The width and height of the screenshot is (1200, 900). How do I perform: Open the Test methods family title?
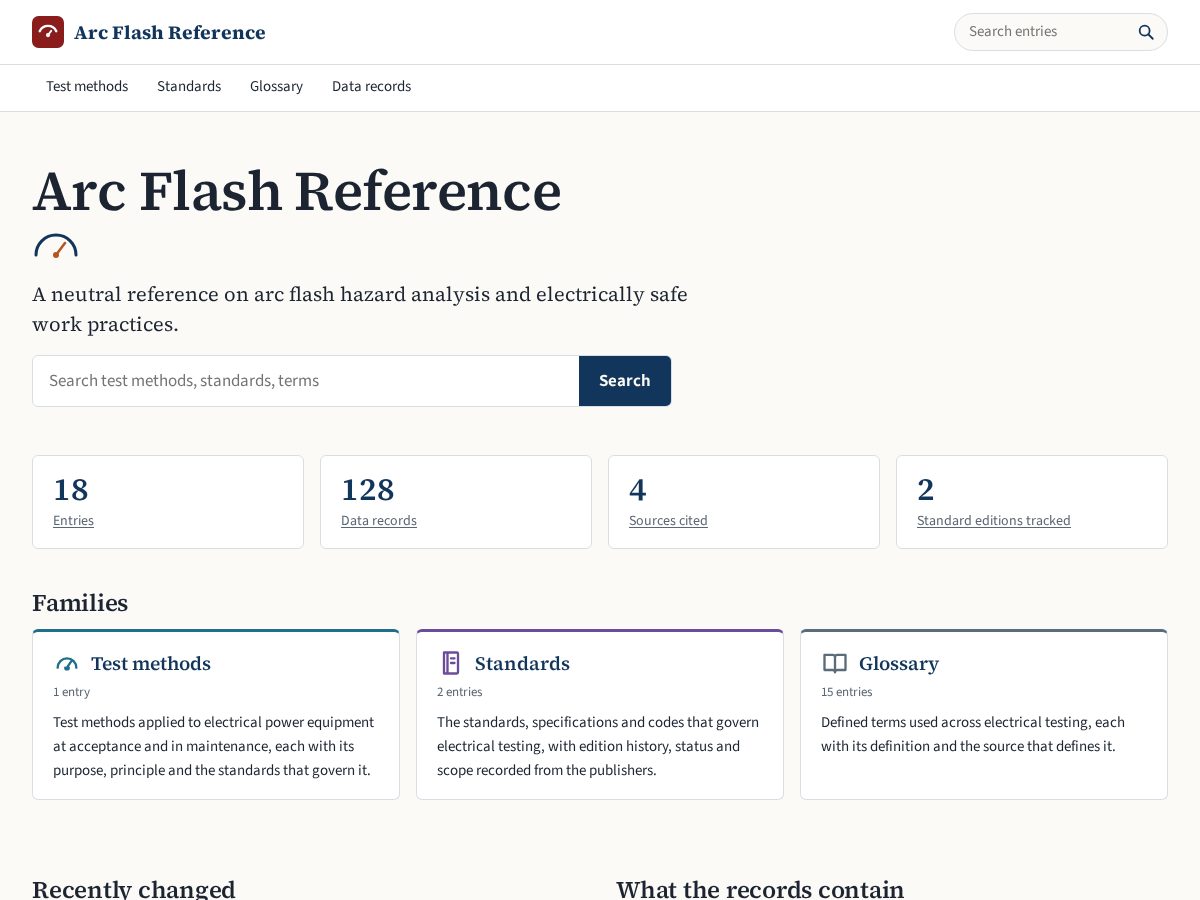(151, 664)
